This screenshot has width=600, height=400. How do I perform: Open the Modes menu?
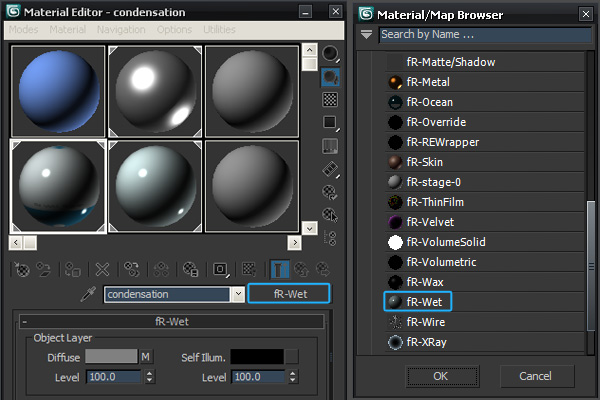(x=23, y=29)
